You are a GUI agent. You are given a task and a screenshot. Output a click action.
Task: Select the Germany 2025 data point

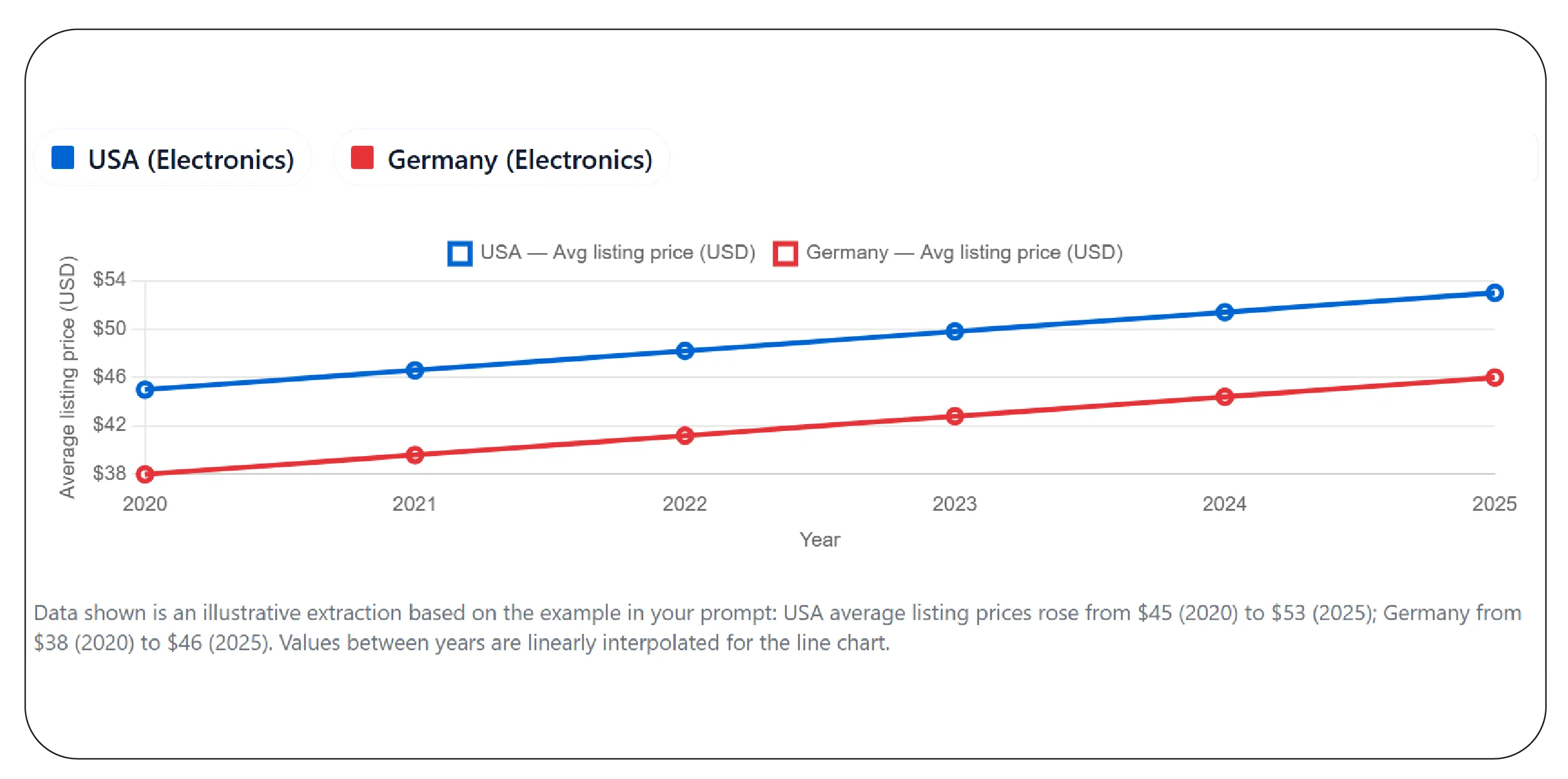pyautogui.click(x=1495, y=378)
